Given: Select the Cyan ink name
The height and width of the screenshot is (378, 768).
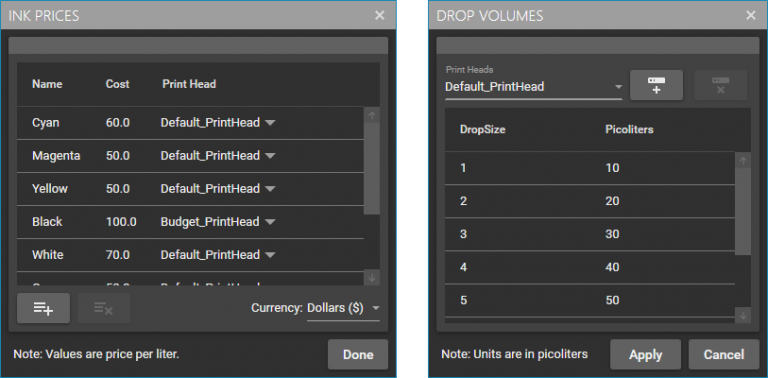Looking at the screenshot, I should click(x=46, y=123).
